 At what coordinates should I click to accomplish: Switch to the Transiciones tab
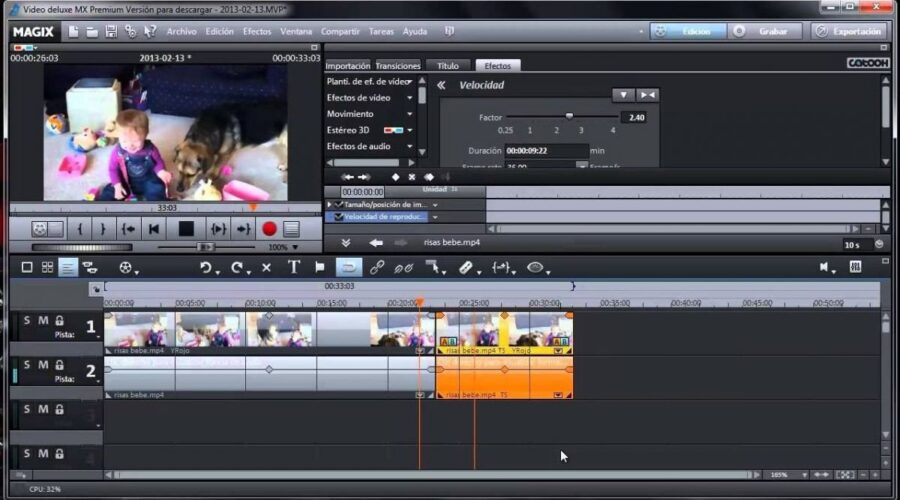[x=398, y=66]
